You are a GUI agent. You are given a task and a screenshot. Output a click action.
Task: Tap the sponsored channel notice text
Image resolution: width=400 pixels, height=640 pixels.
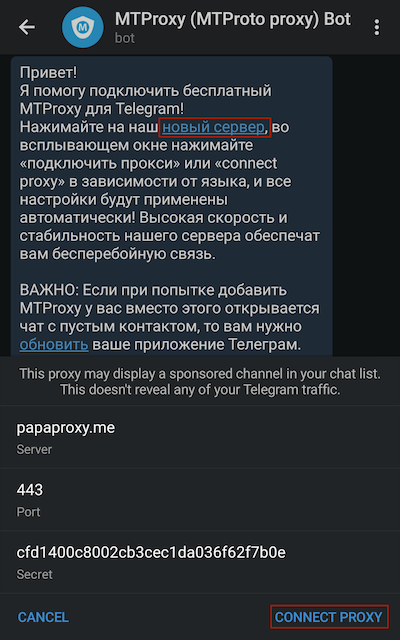click(x=200, y=381)
